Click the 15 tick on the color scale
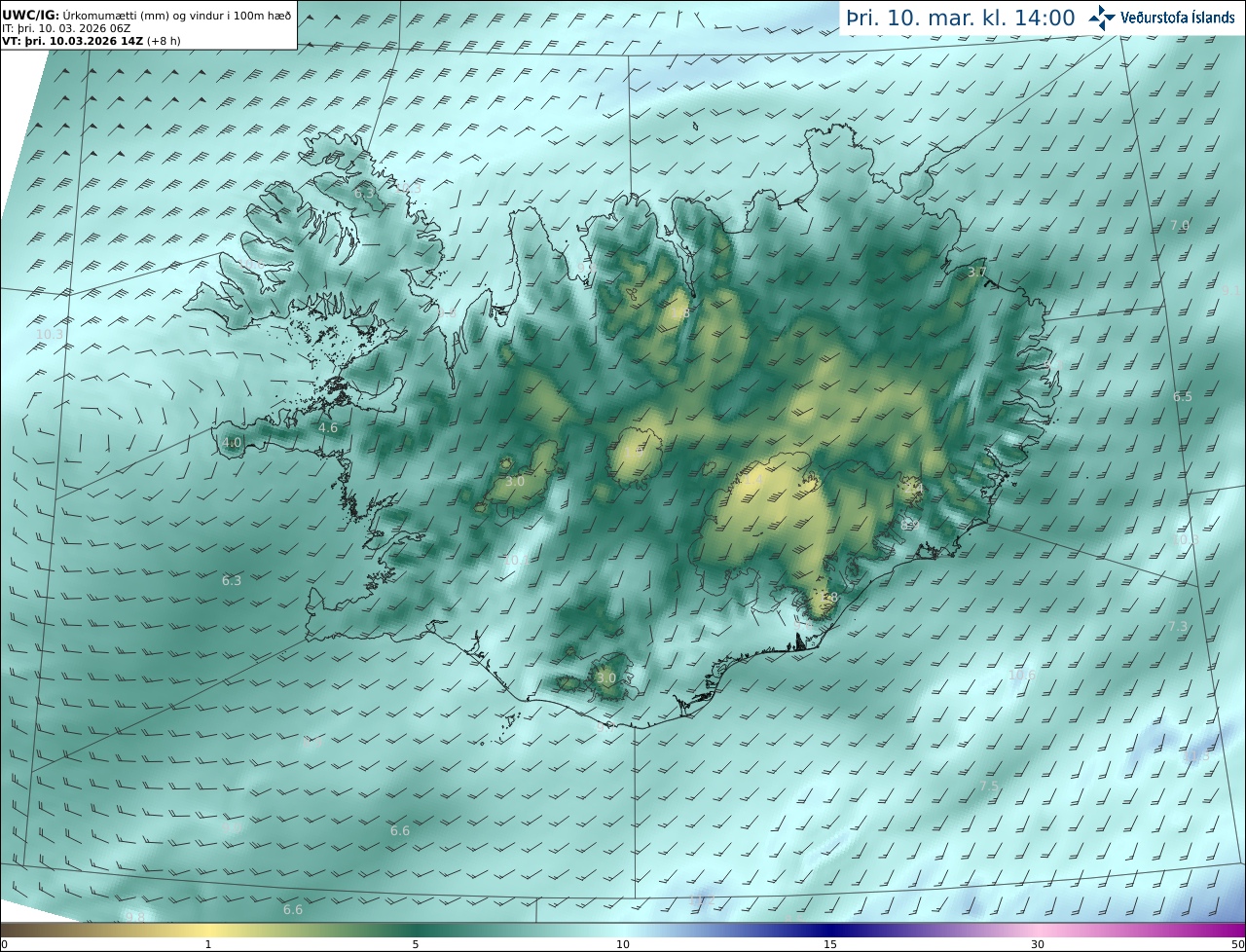 (830, 944)
